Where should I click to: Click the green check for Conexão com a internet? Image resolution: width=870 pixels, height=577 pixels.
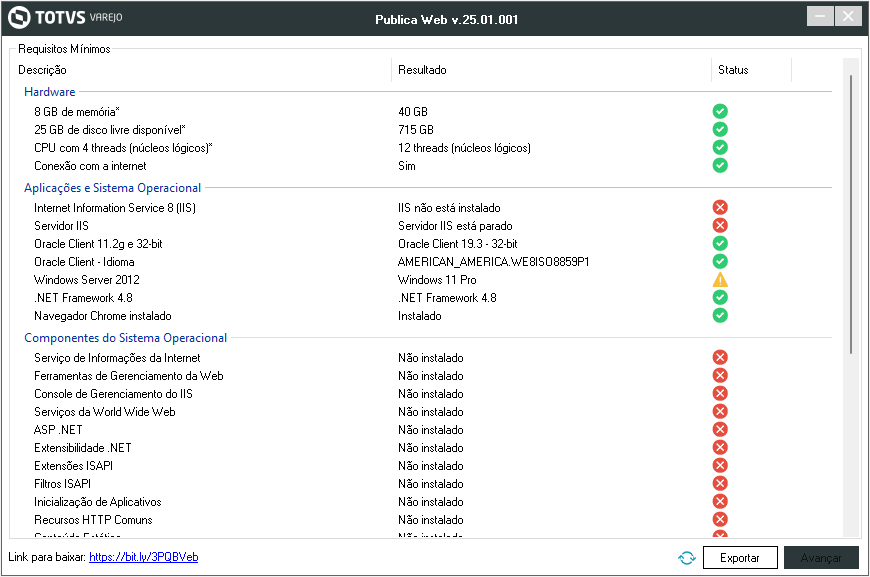(720, 165)
